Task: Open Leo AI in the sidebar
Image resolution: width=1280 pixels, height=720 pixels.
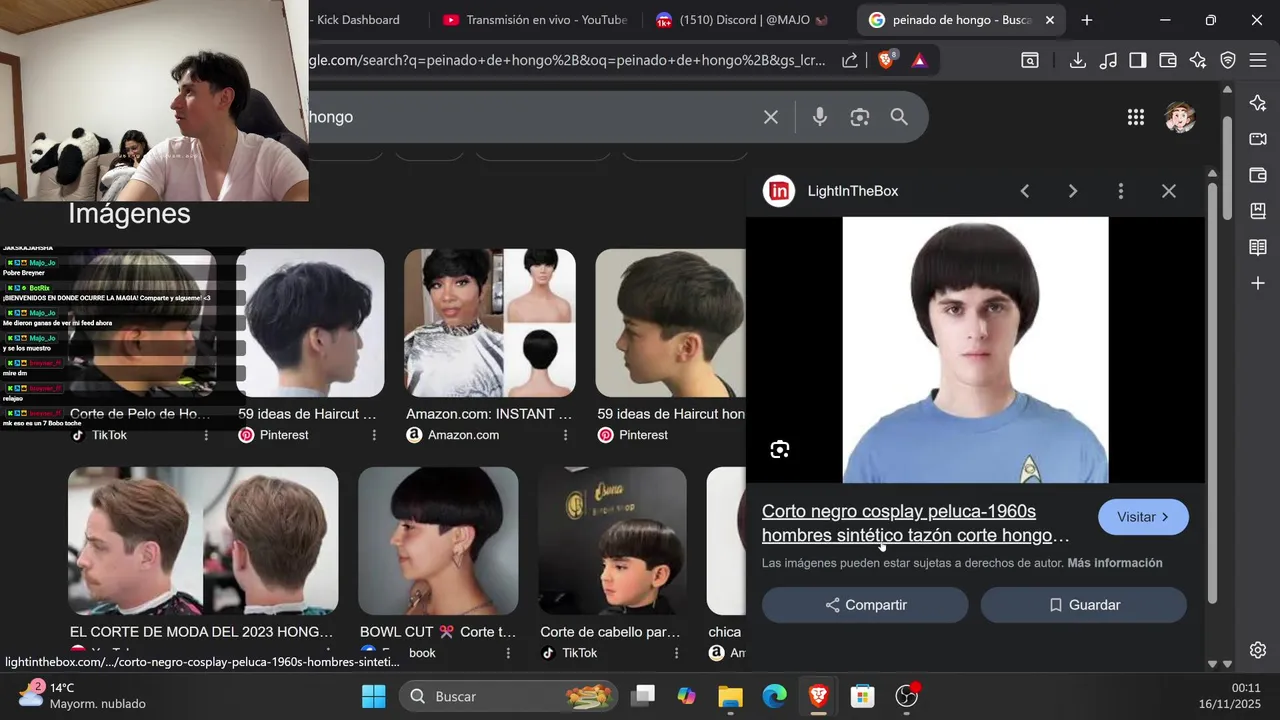Action: (1258, 103)
